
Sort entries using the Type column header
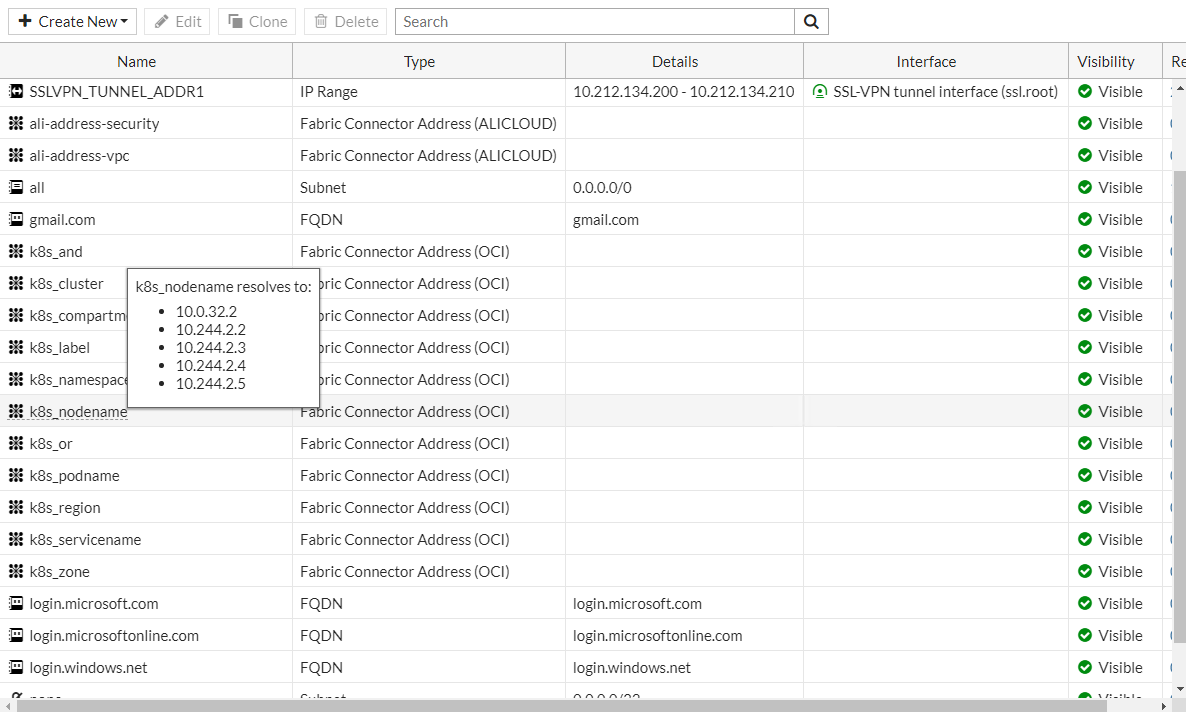click(x=418, y=61)
